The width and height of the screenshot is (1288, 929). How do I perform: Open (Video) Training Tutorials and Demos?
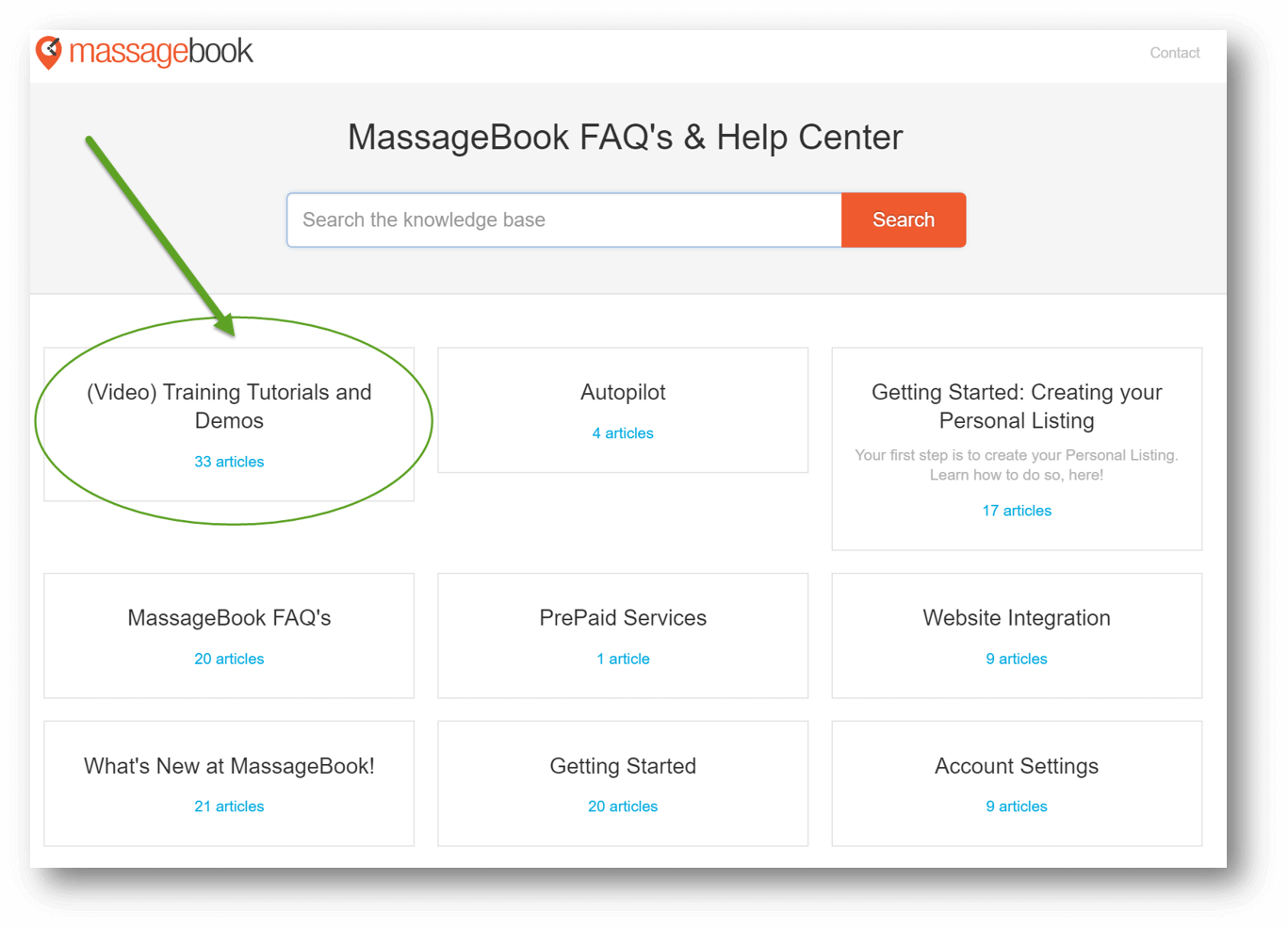(229, 406)
